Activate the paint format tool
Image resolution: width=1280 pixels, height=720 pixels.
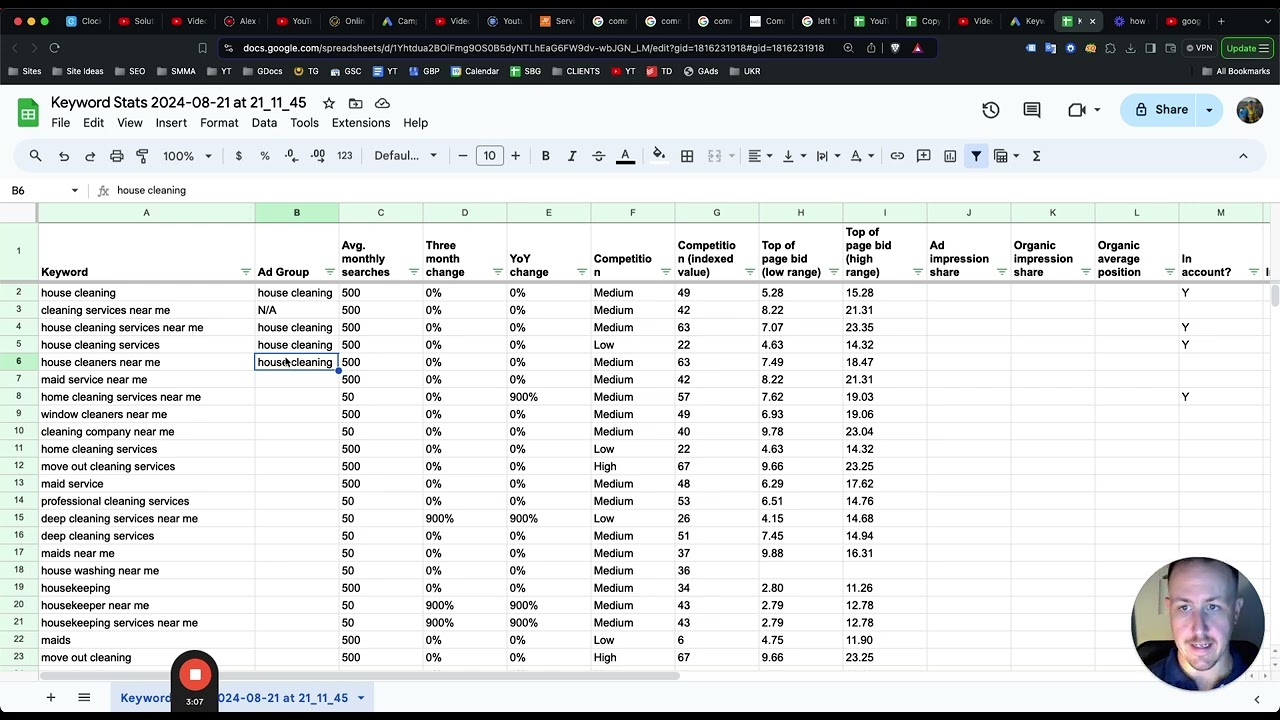142,156
